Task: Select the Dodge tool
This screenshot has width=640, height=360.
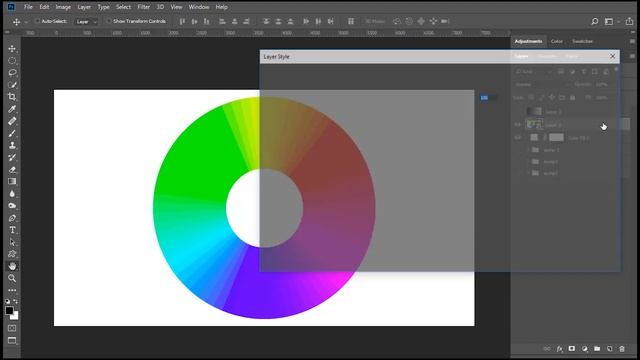Action: click(12, 206)
